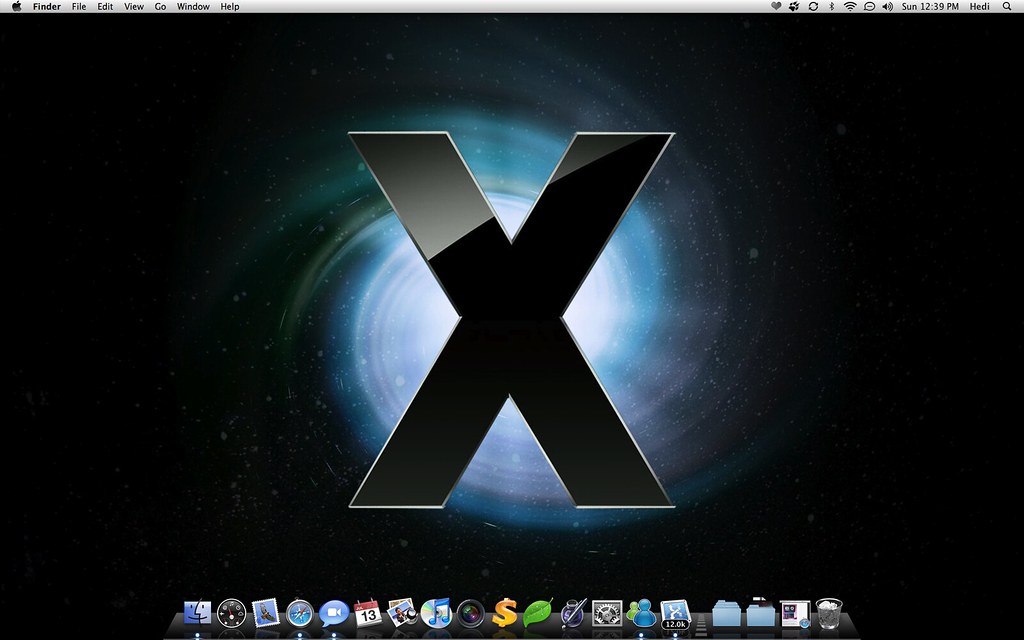
Task: Click the paw print menu bar icon
Action: [794, 7]
